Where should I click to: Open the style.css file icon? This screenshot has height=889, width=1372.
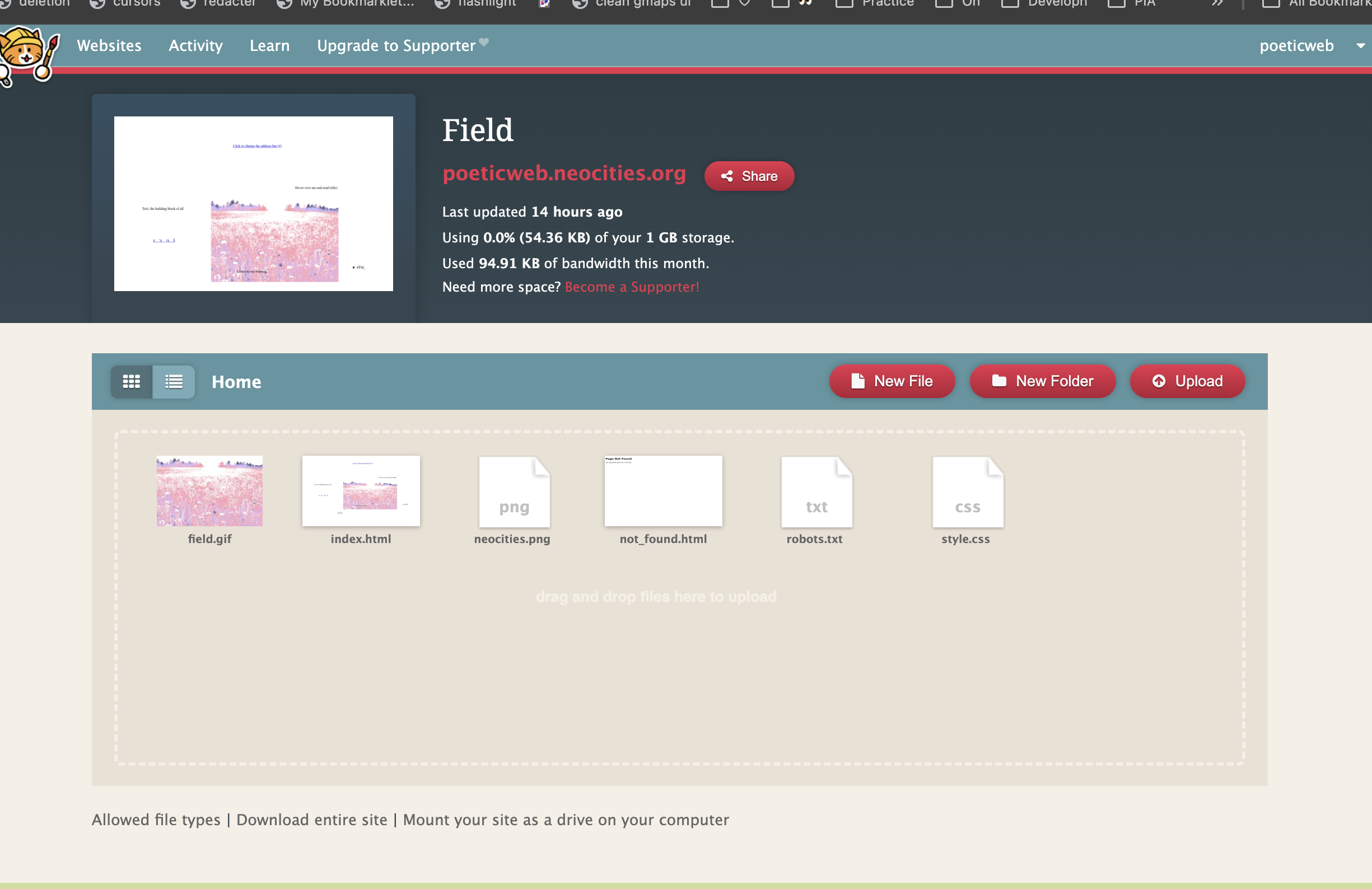967,492
